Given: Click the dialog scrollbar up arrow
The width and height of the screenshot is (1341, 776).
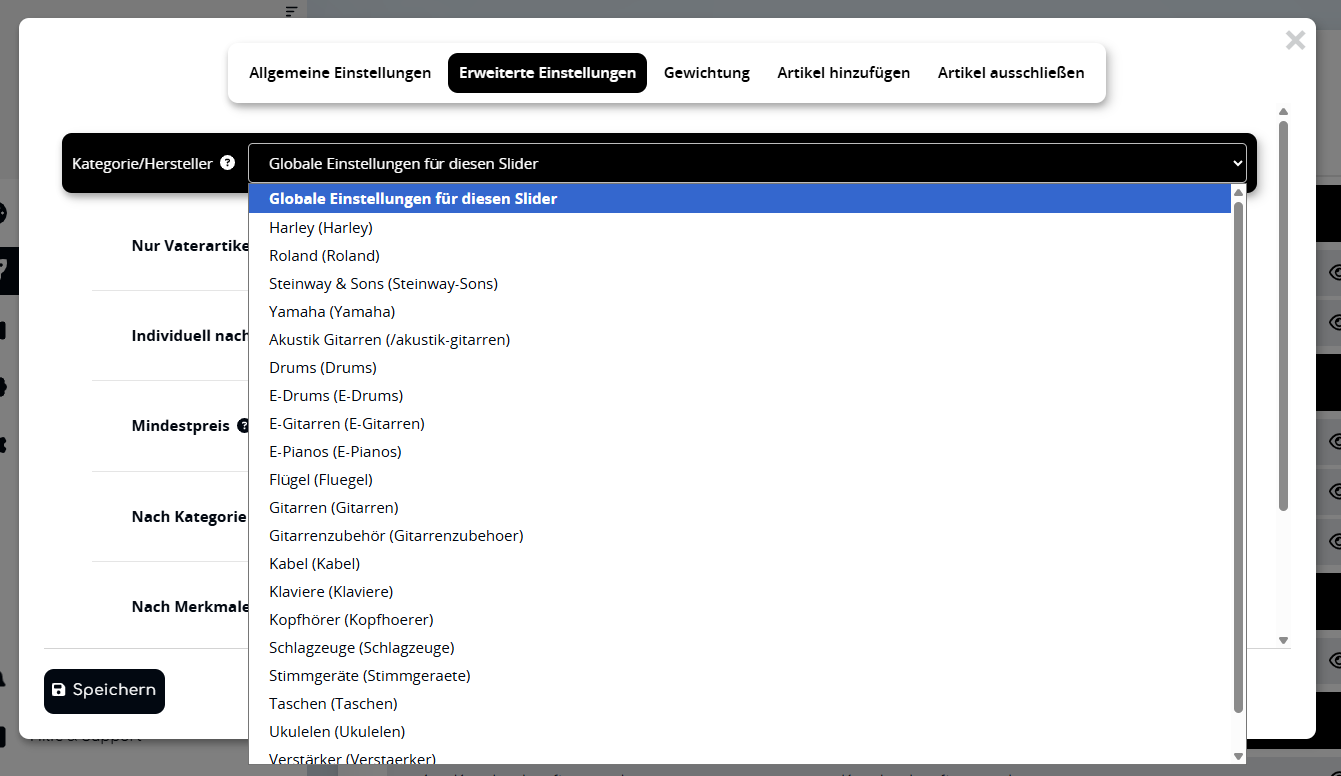Looking at the screenshot, I should pos(1283,112).
